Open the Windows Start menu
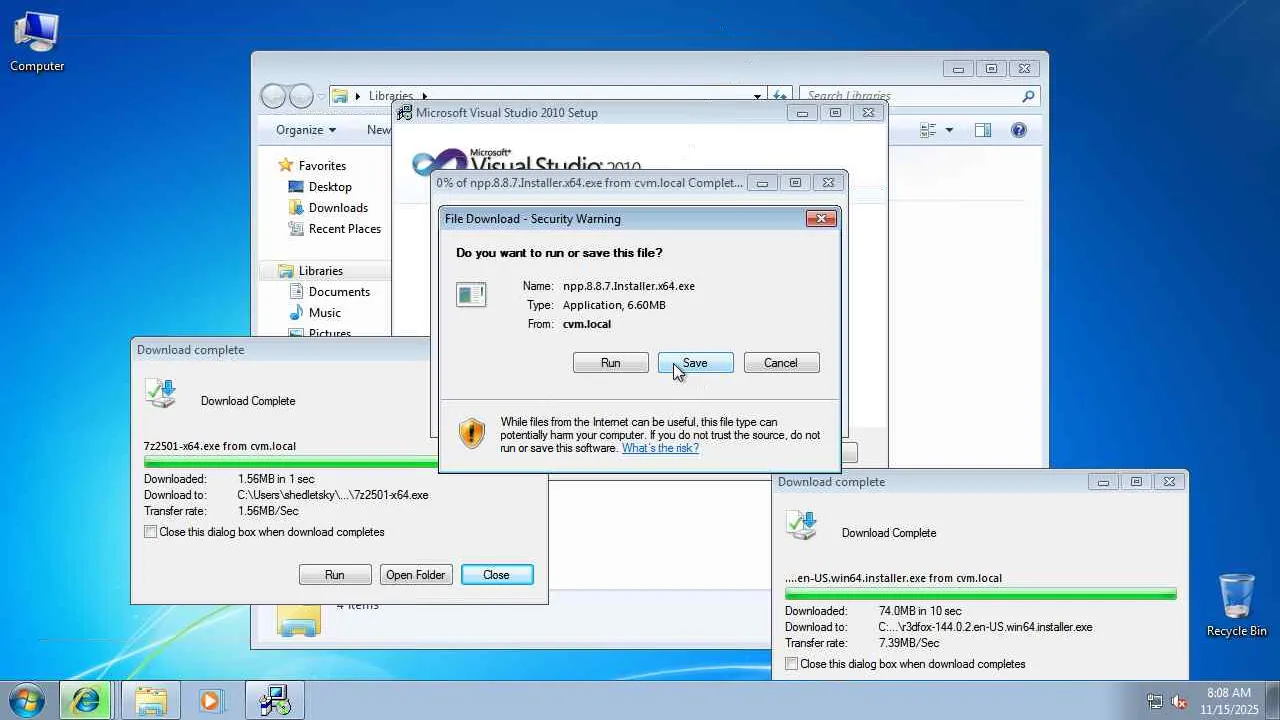This screenshot has width=1280, height=720. (26, 700)
